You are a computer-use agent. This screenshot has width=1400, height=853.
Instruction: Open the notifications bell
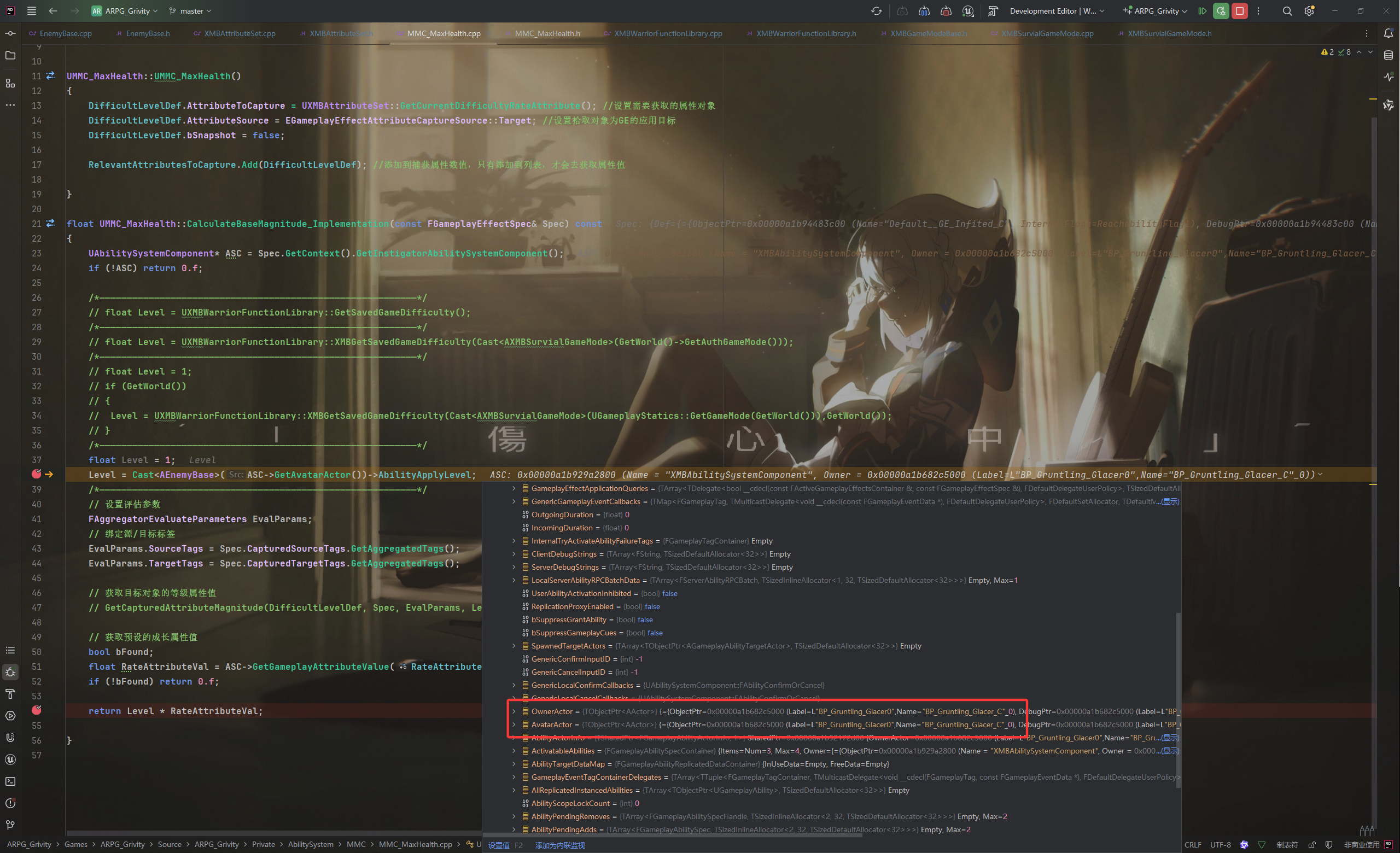(x=1388, y=33)
